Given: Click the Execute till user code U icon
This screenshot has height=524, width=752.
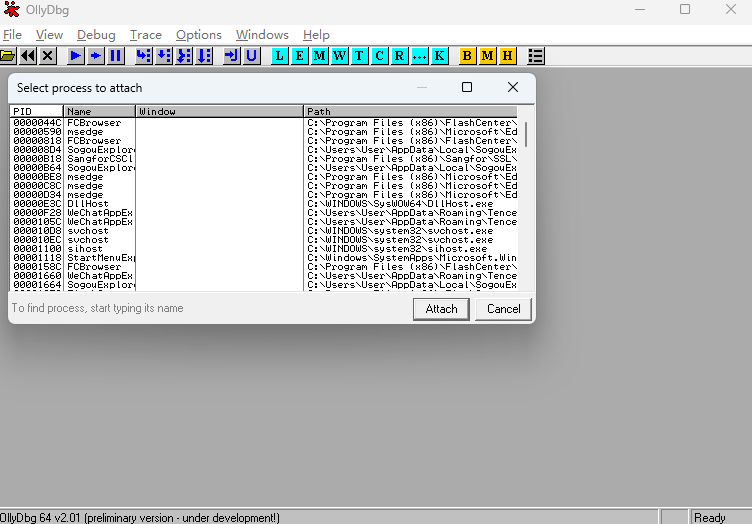Looking at the screenshot, I should (x=252, y=56).
